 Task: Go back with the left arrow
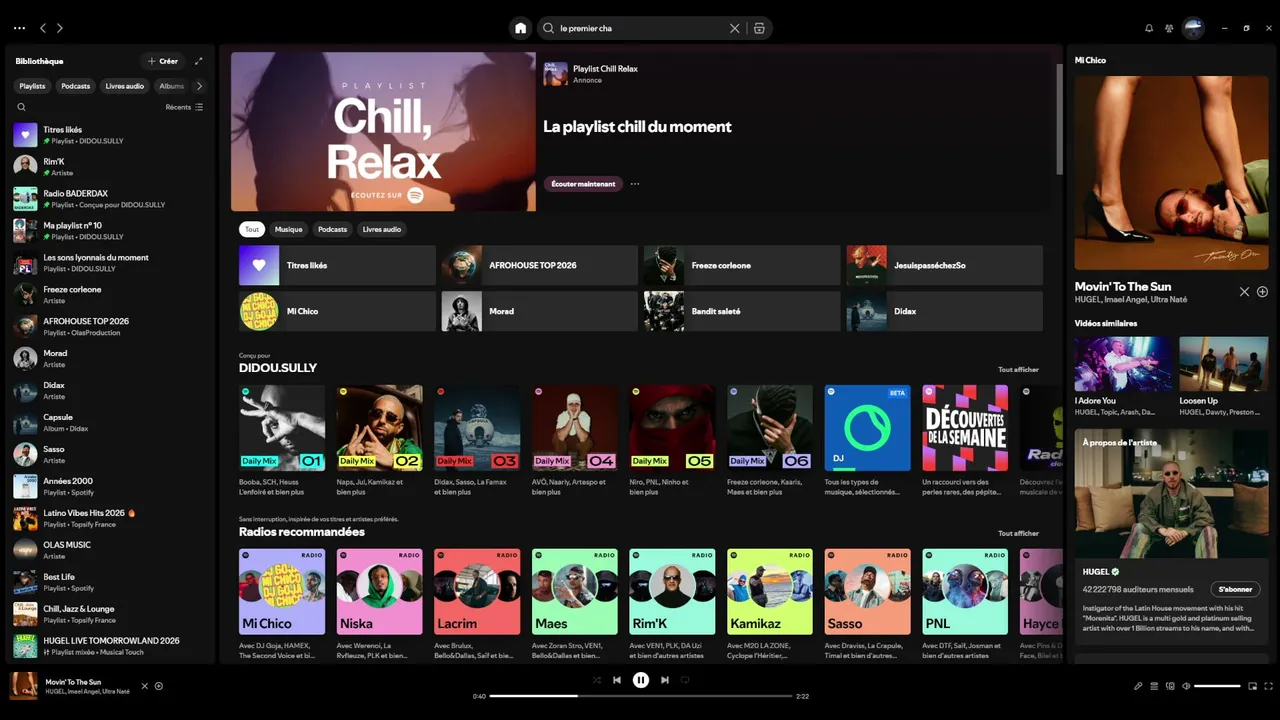43,28
